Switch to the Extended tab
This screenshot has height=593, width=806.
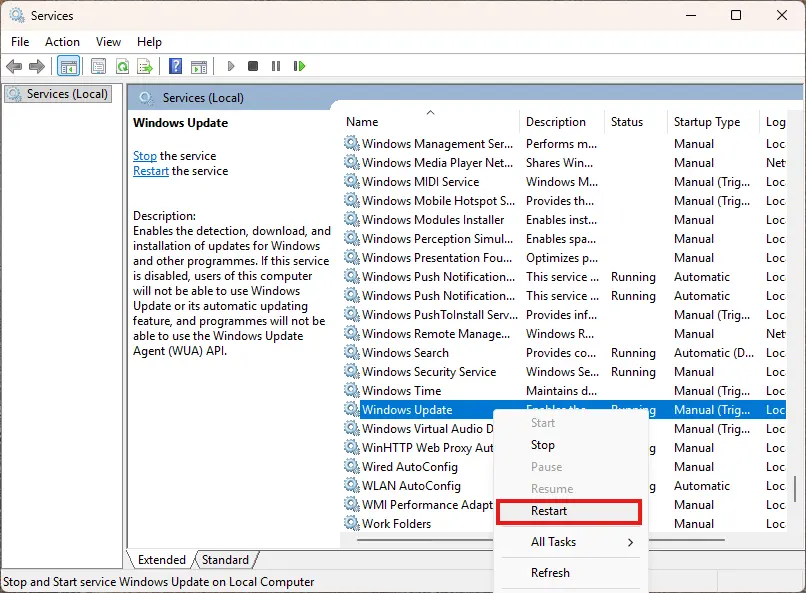(x=161, y=560)
